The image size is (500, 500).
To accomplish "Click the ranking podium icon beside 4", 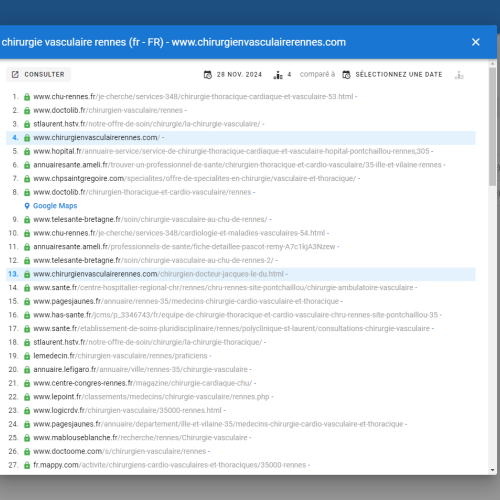I will pyautogui.click(x=278, y=75).
